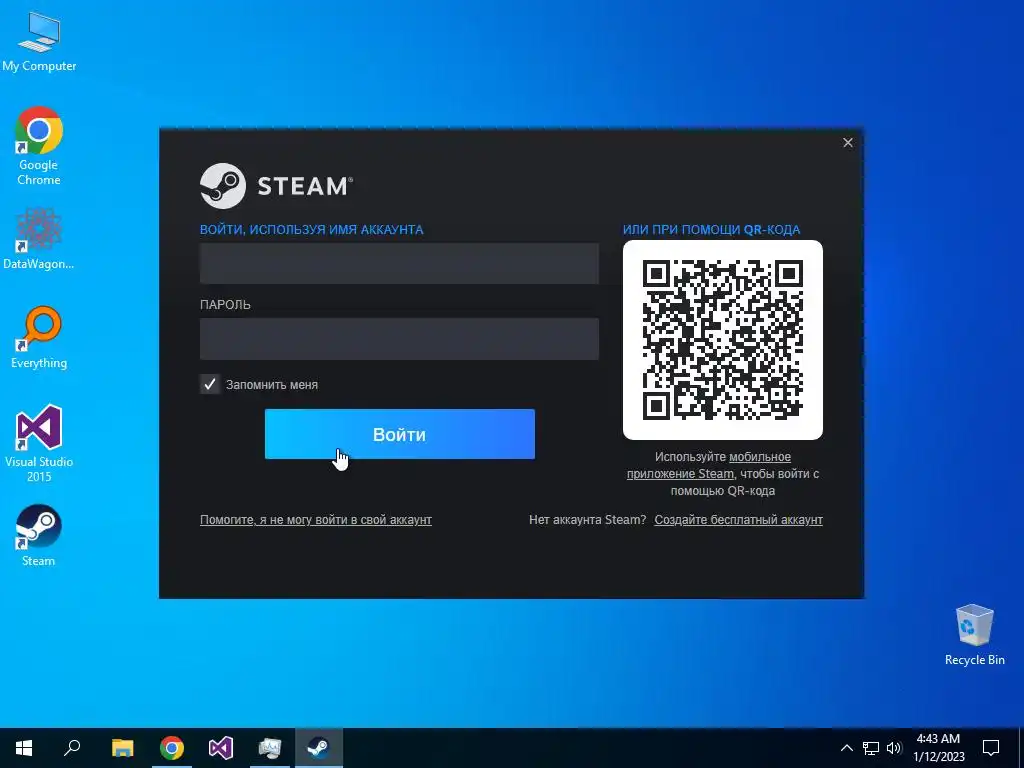Click the 'Войти' sign-in button
Screen dimensions: 1024x768
(400, 434)
